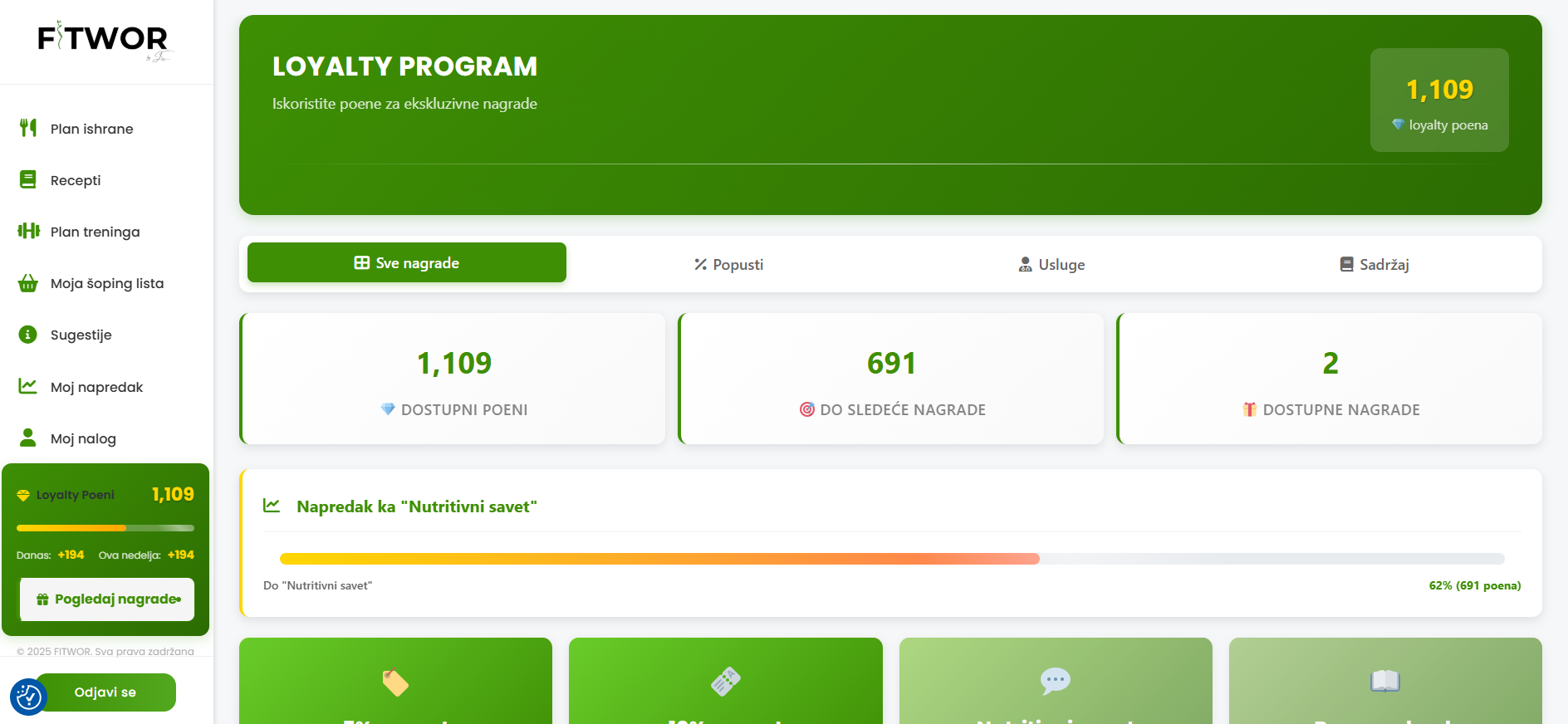Click the price tag reward card icon

tap(395, 682)
